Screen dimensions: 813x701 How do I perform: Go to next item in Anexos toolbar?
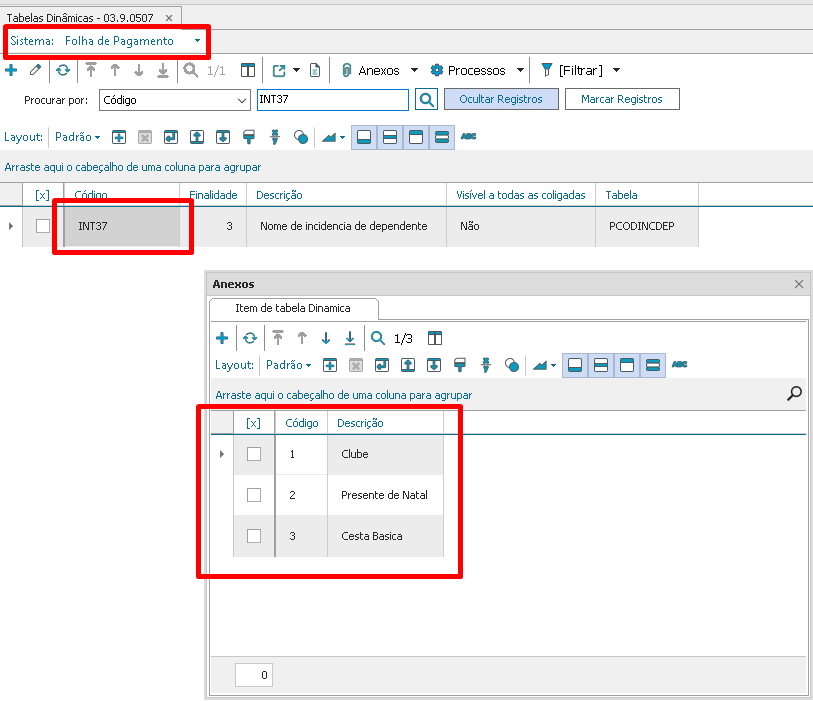point(326,338)
